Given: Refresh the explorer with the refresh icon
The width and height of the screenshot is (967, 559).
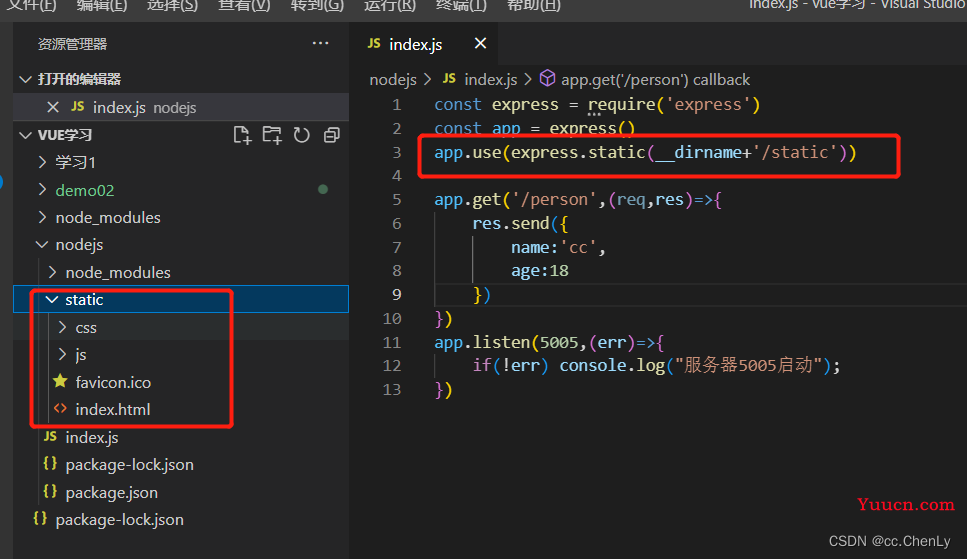Looking at the screenshot, I should 302,135.
